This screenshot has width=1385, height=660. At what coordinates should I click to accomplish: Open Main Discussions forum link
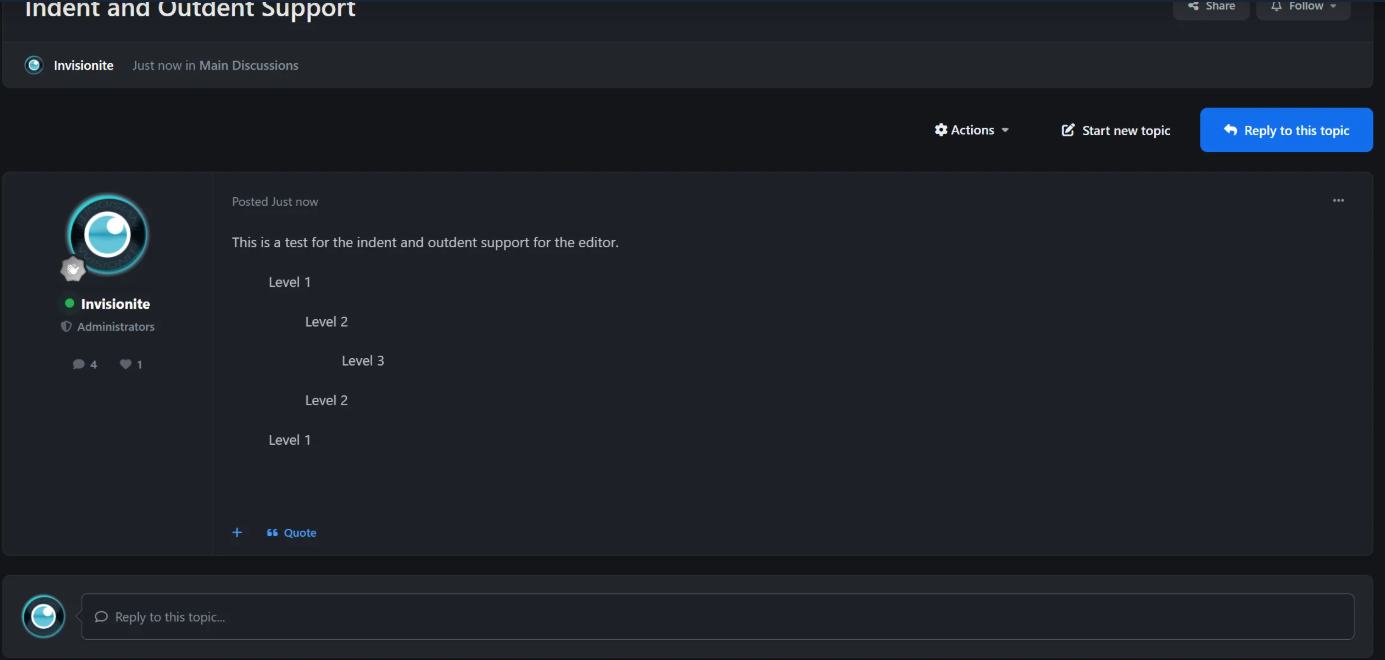249,65
